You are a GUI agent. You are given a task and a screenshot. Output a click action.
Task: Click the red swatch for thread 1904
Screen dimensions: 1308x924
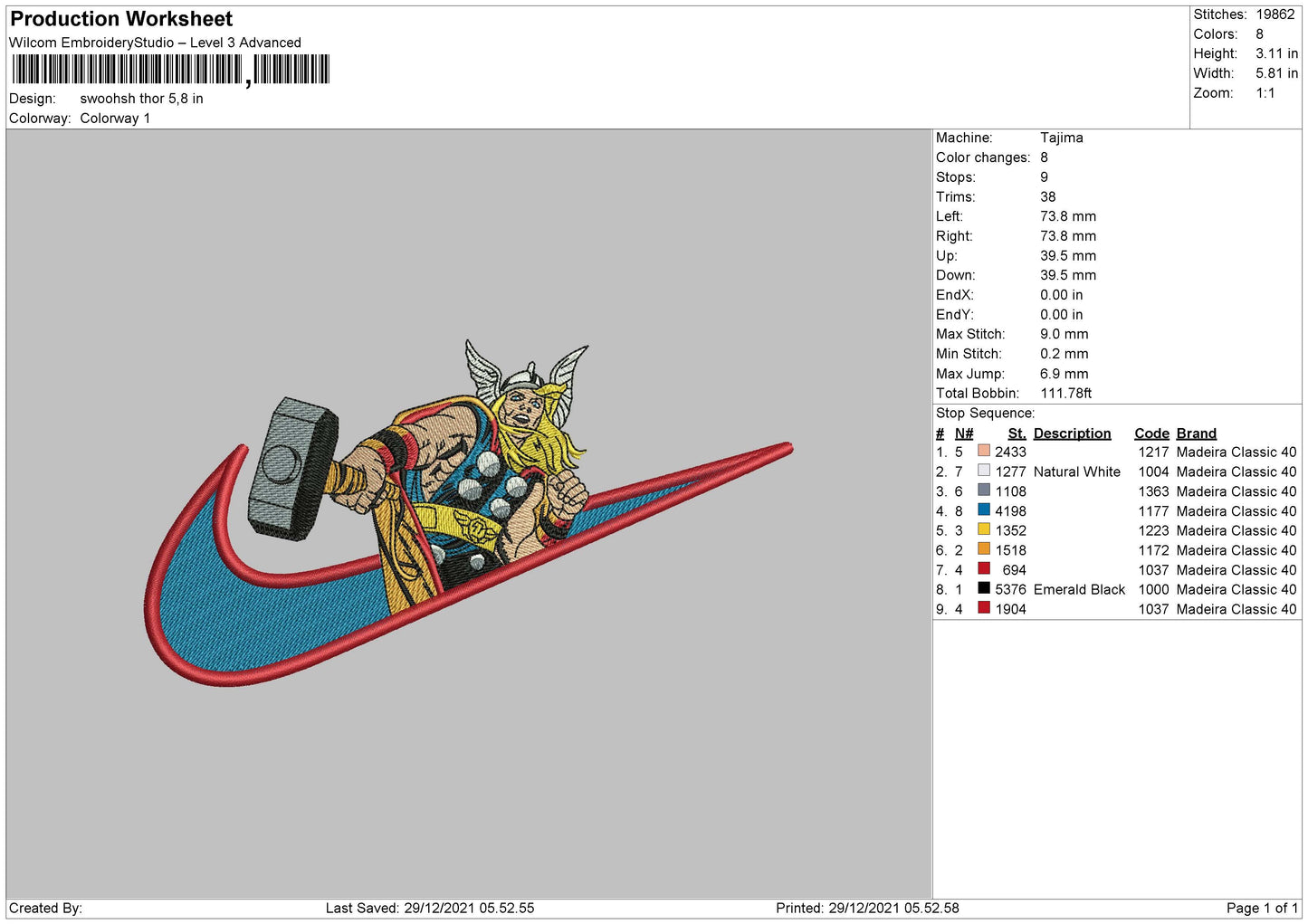983,608
